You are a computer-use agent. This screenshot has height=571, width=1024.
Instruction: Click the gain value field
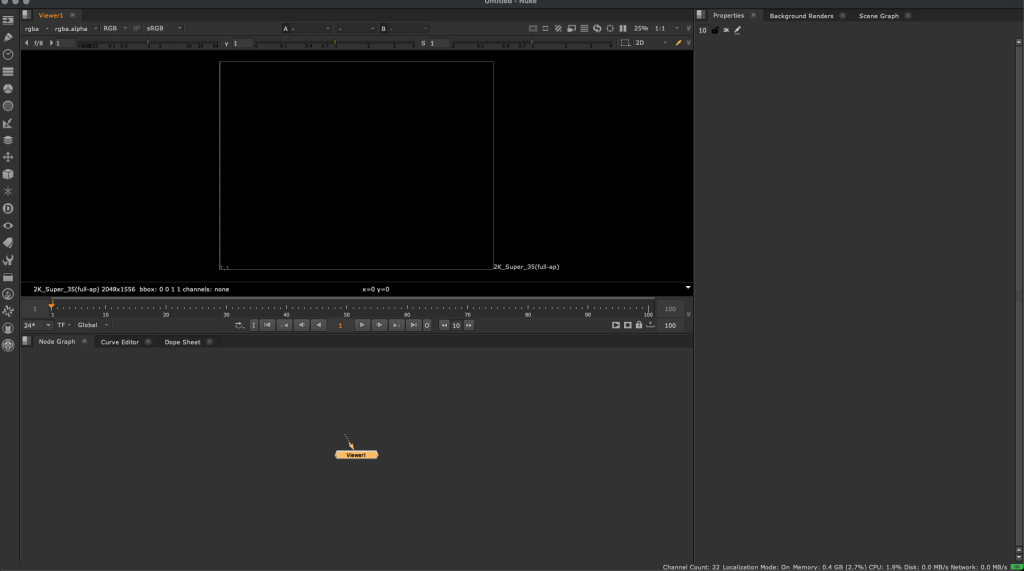click(x=65, y=43)
